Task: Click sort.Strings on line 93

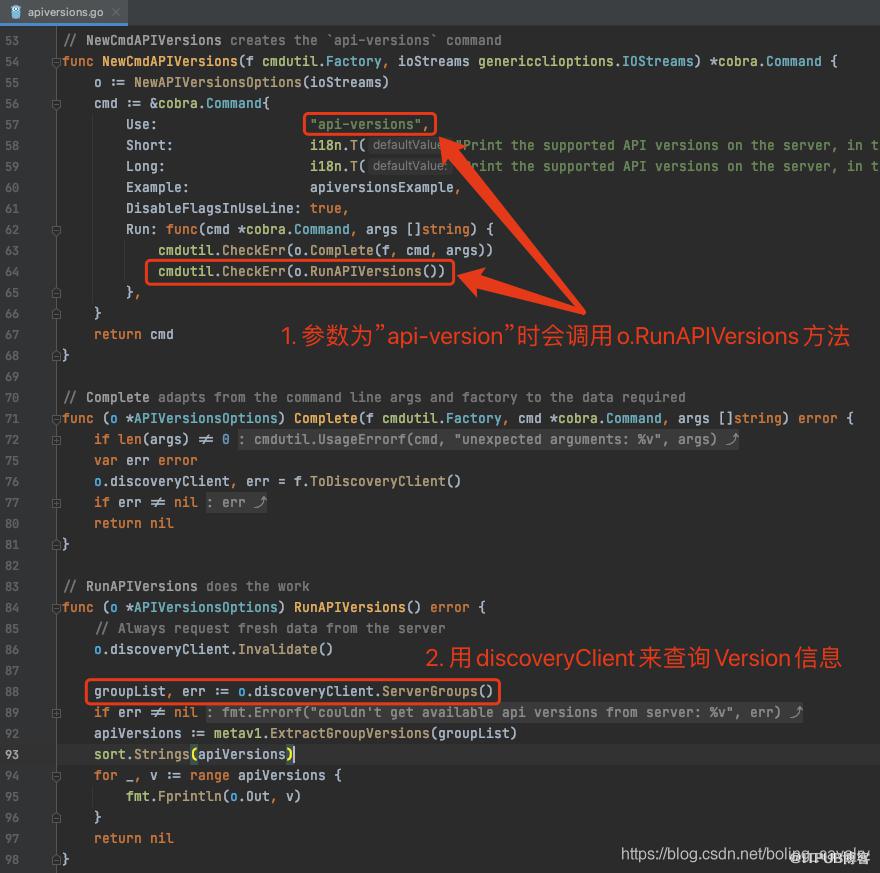Action: (x=141, y=755)
